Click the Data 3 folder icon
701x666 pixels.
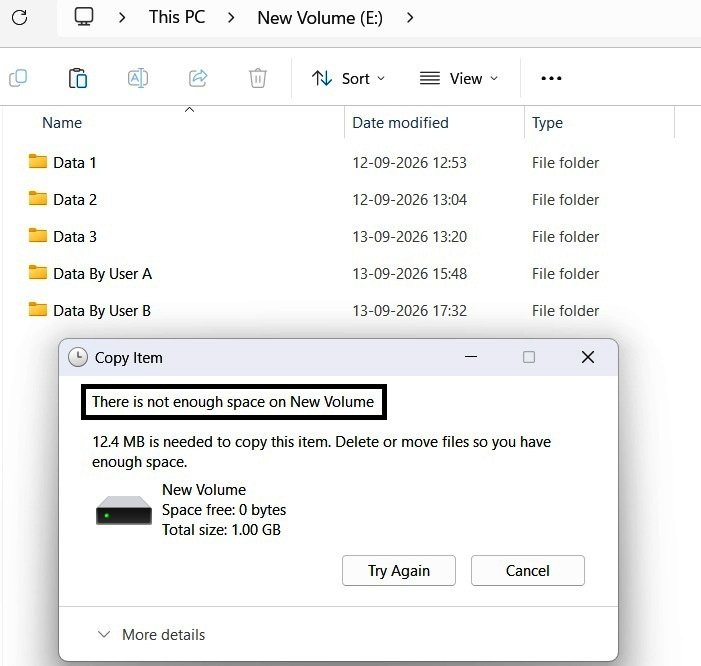(x=38, y=236)
